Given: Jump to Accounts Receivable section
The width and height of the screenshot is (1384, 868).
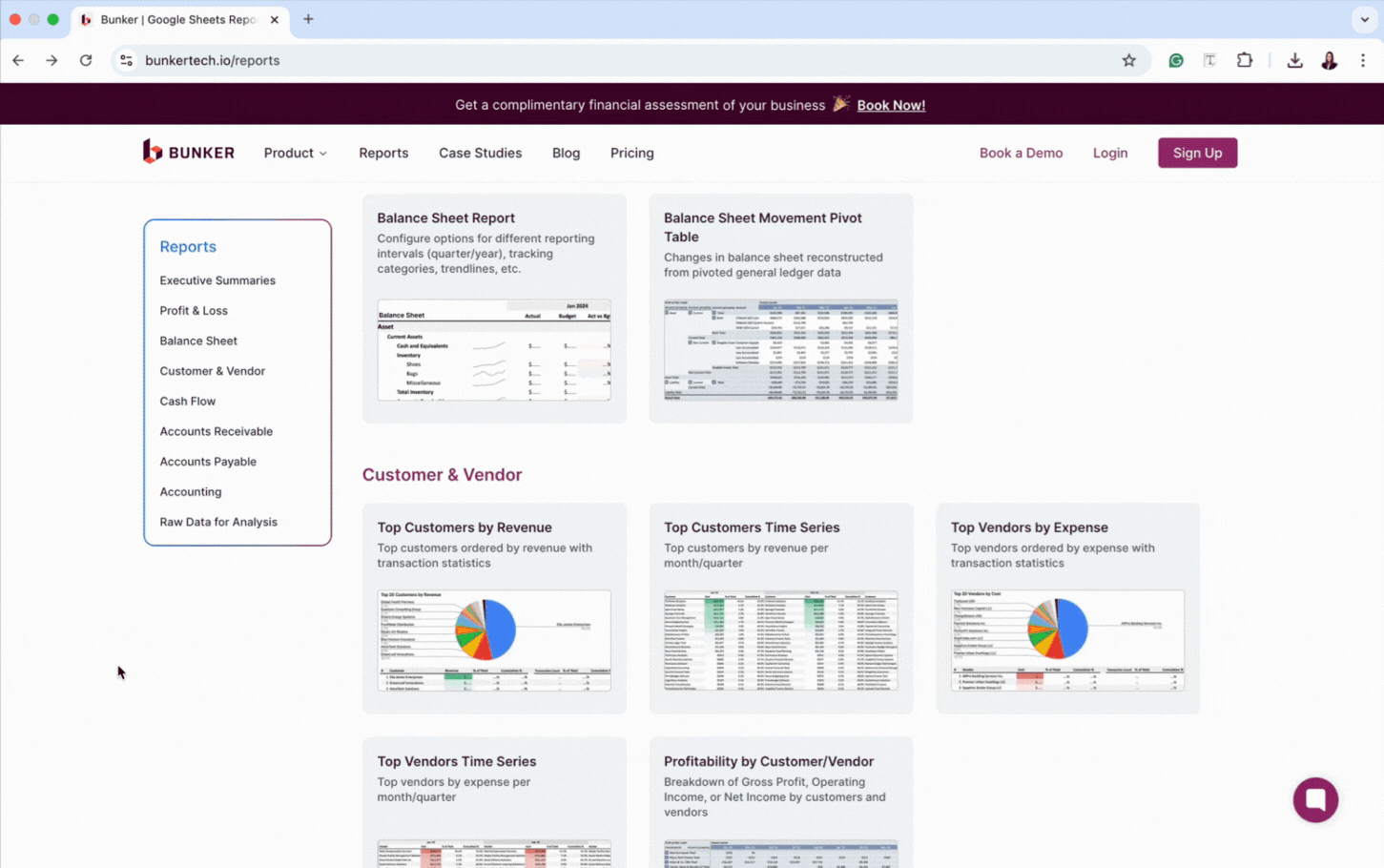Looking at the screenshot, I should (217, 431).
